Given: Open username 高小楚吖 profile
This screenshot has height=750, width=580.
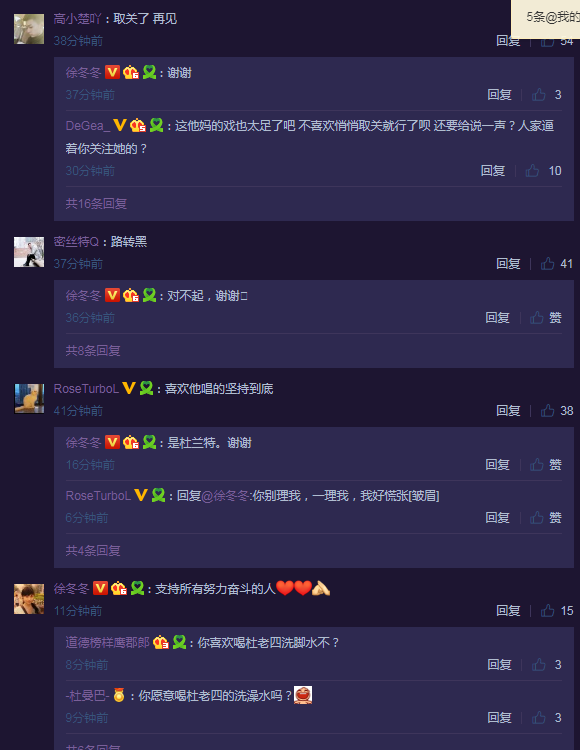Looking at the screenshot, I should click(x=77, y=19).
